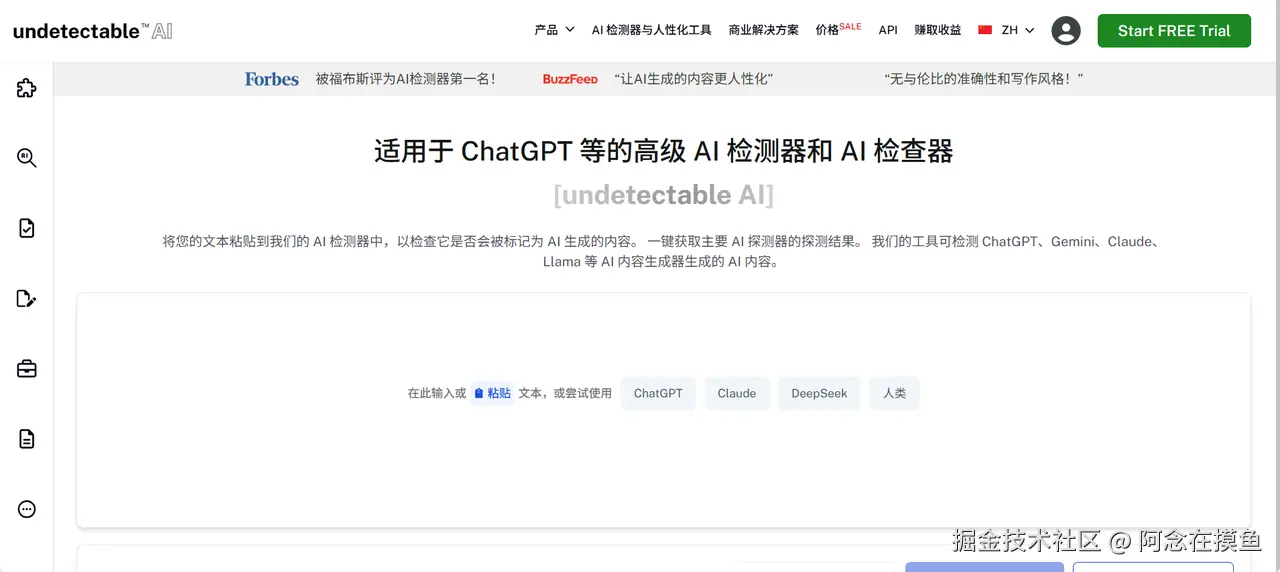1280x572 pixels.
Task: Click the 无与伦比的准确性和写作风格 quote
Action: 984,79
